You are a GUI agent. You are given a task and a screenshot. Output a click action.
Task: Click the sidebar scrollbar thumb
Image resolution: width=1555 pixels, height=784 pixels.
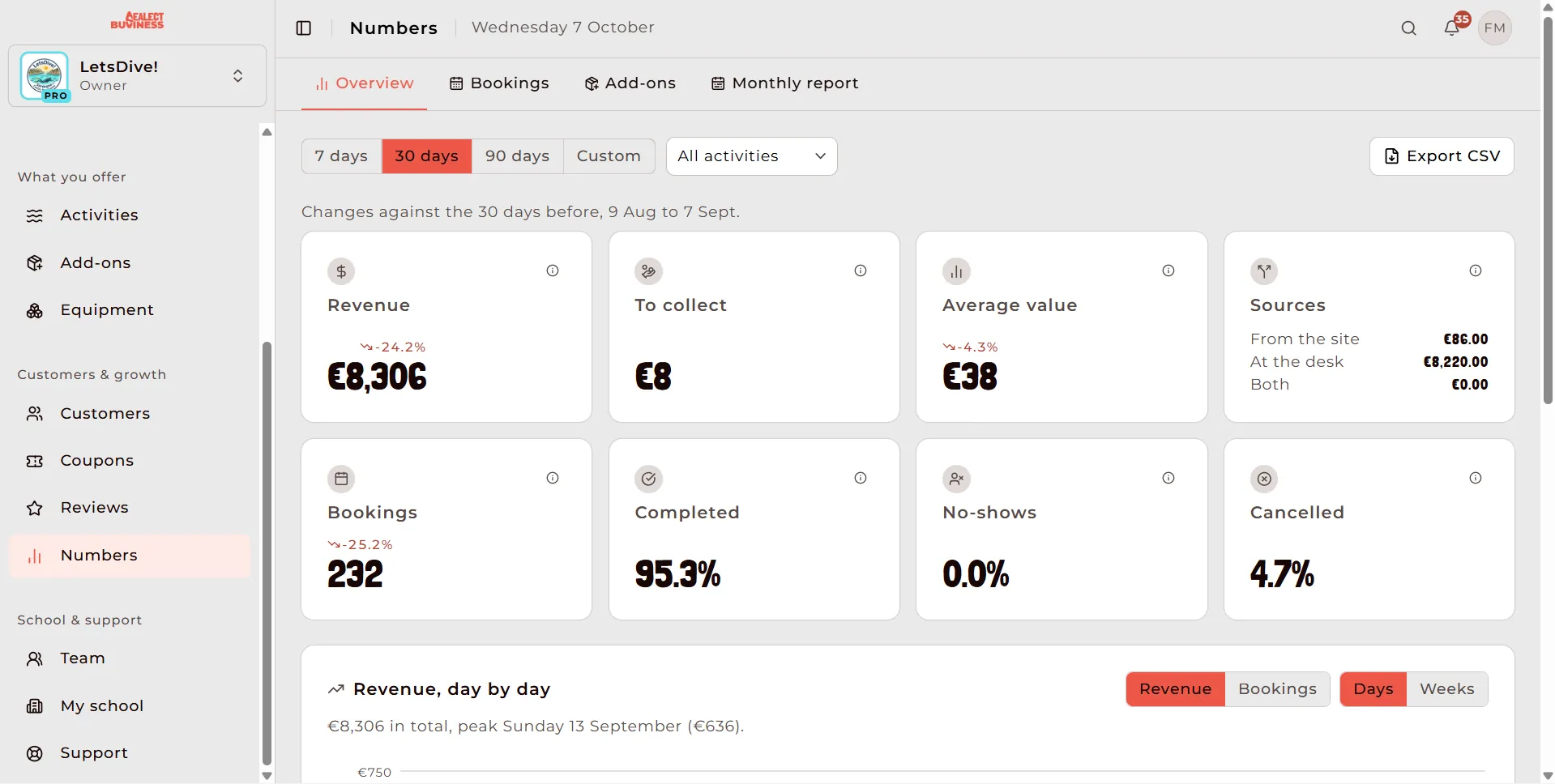267,553
